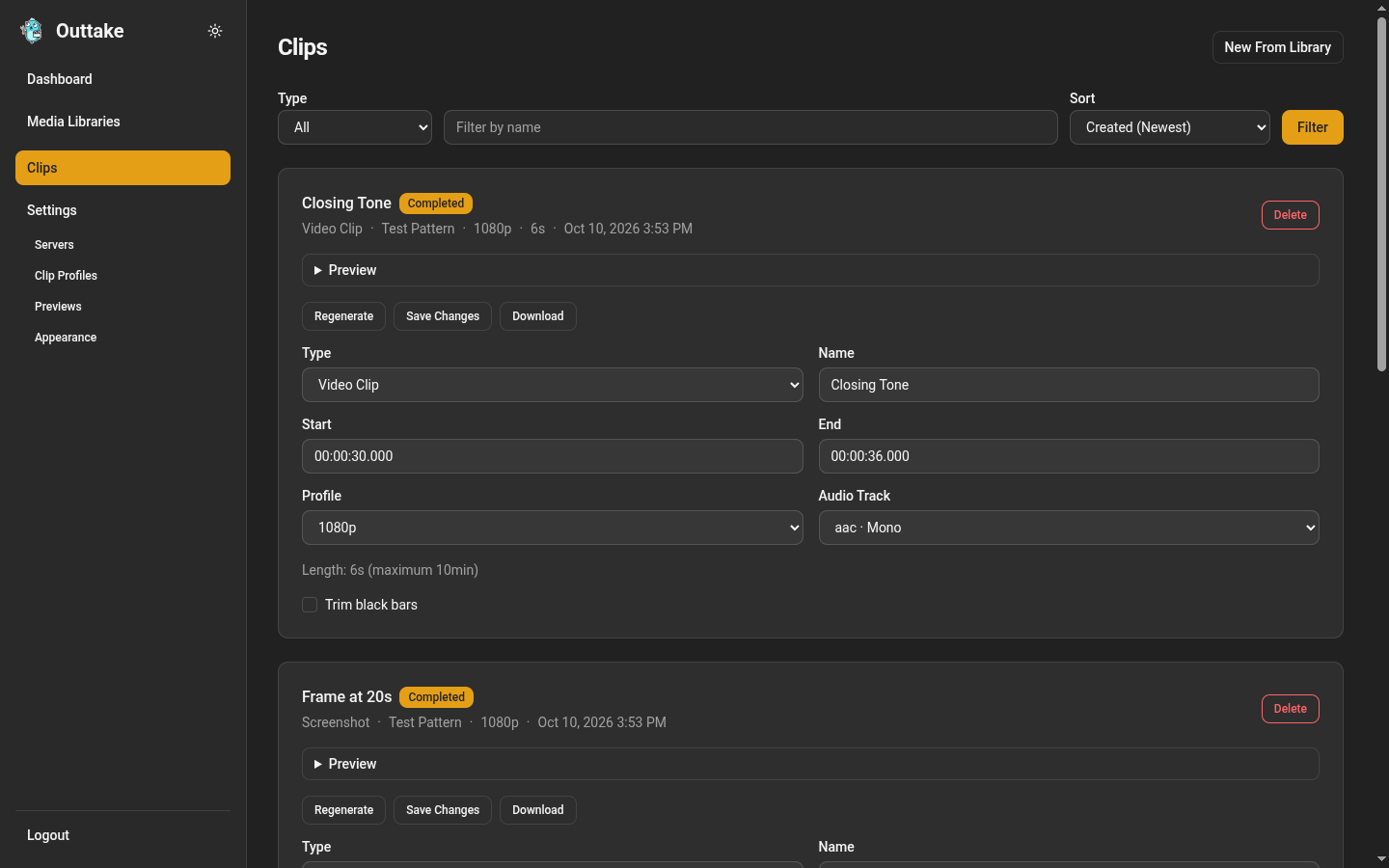Open Closing Tone clip Type dropdown

pos(553,385)
